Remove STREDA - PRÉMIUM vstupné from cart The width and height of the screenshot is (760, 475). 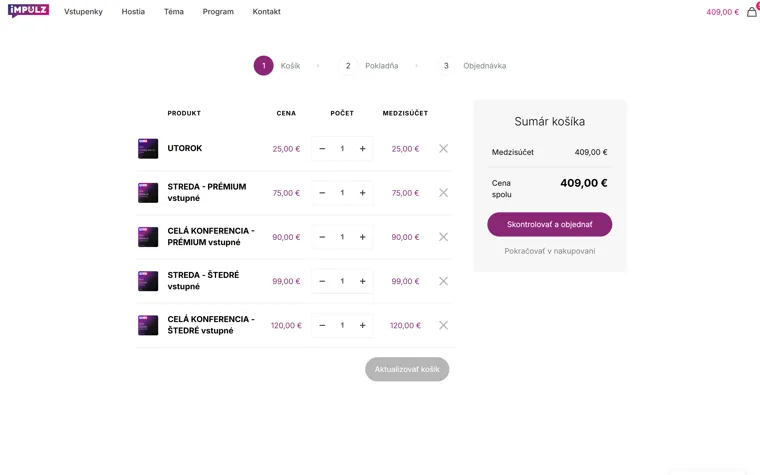tap(443, 193)
